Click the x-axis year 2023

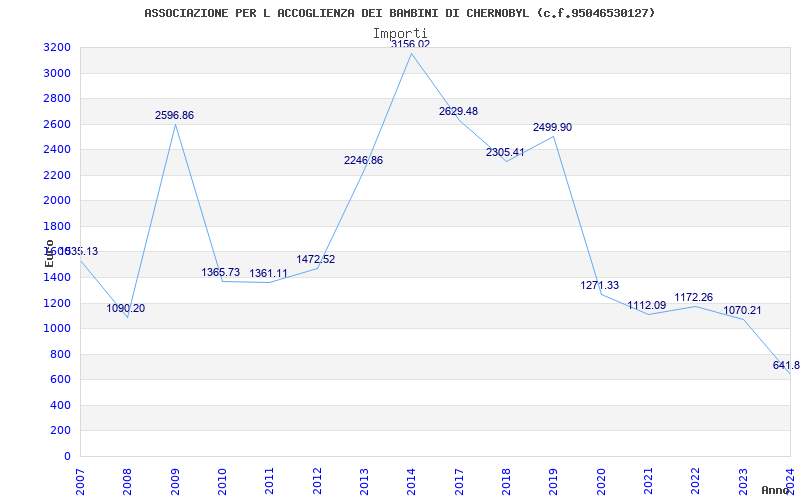click(743, 482)
